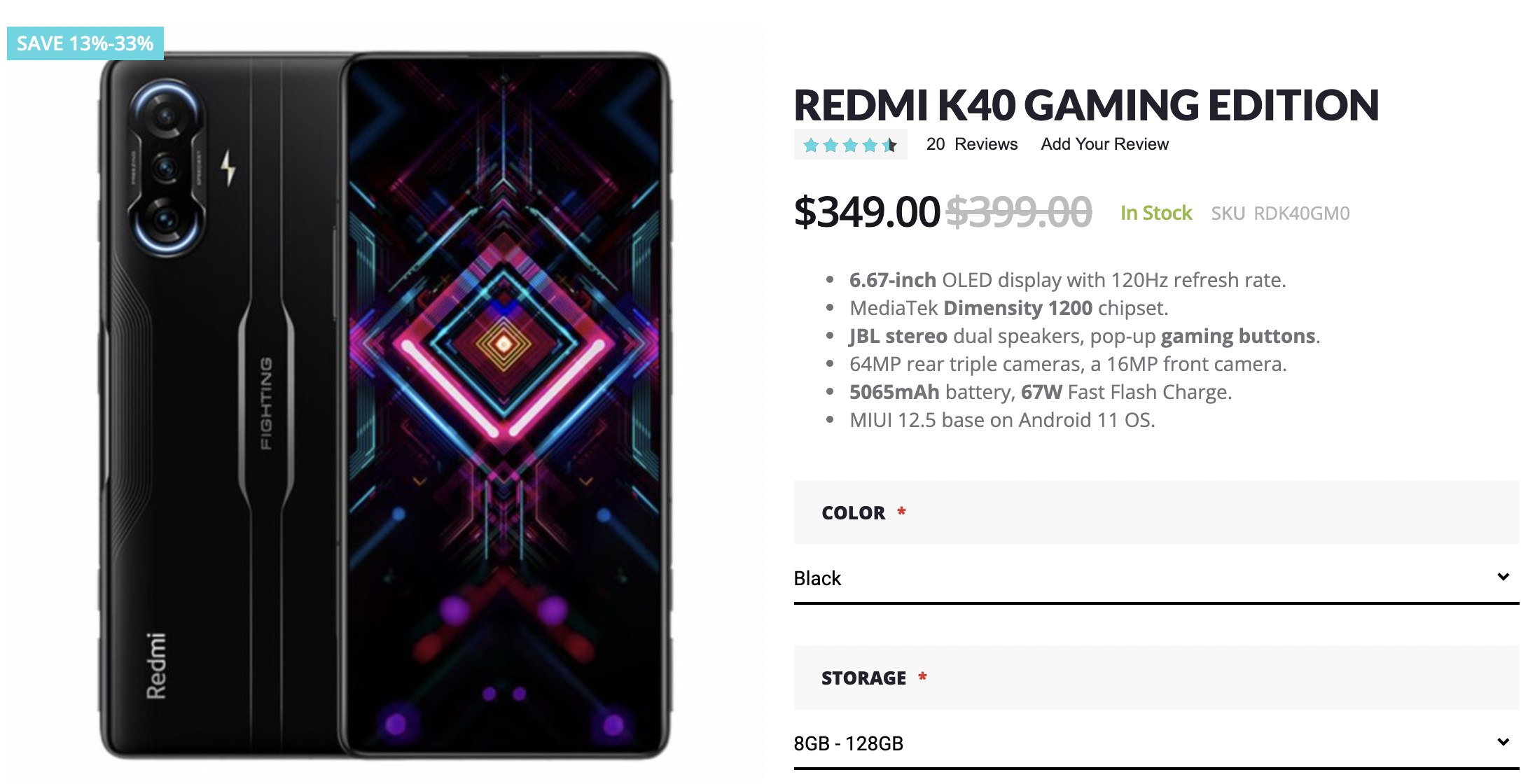Image resolution: width=1521 pixels, height=784 pixels.
Task: Click the Redmi logo on the phone
Action: click(156, 665)
